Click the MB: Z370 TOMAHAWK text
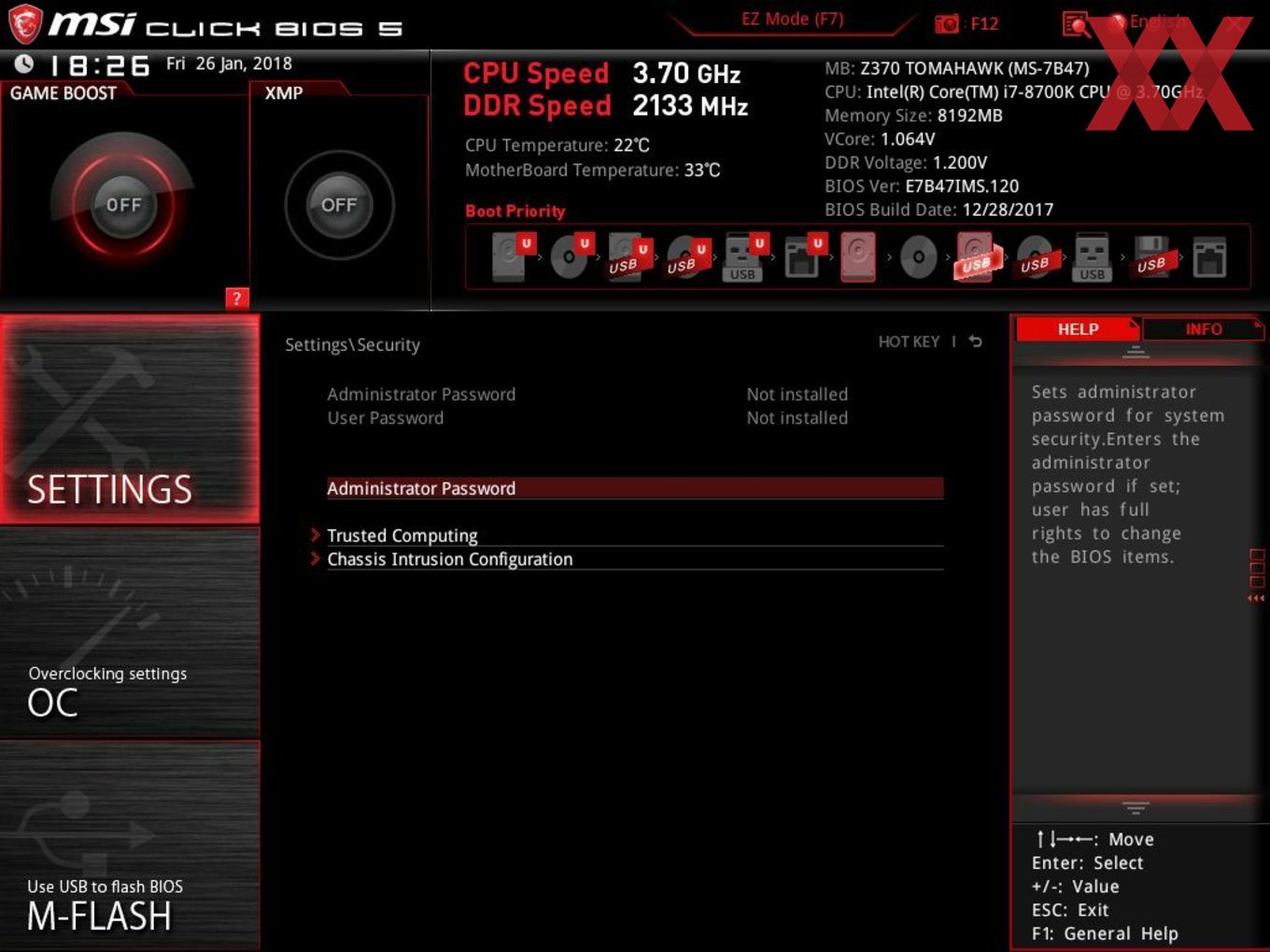1270x952 pixels. point(956,68)
